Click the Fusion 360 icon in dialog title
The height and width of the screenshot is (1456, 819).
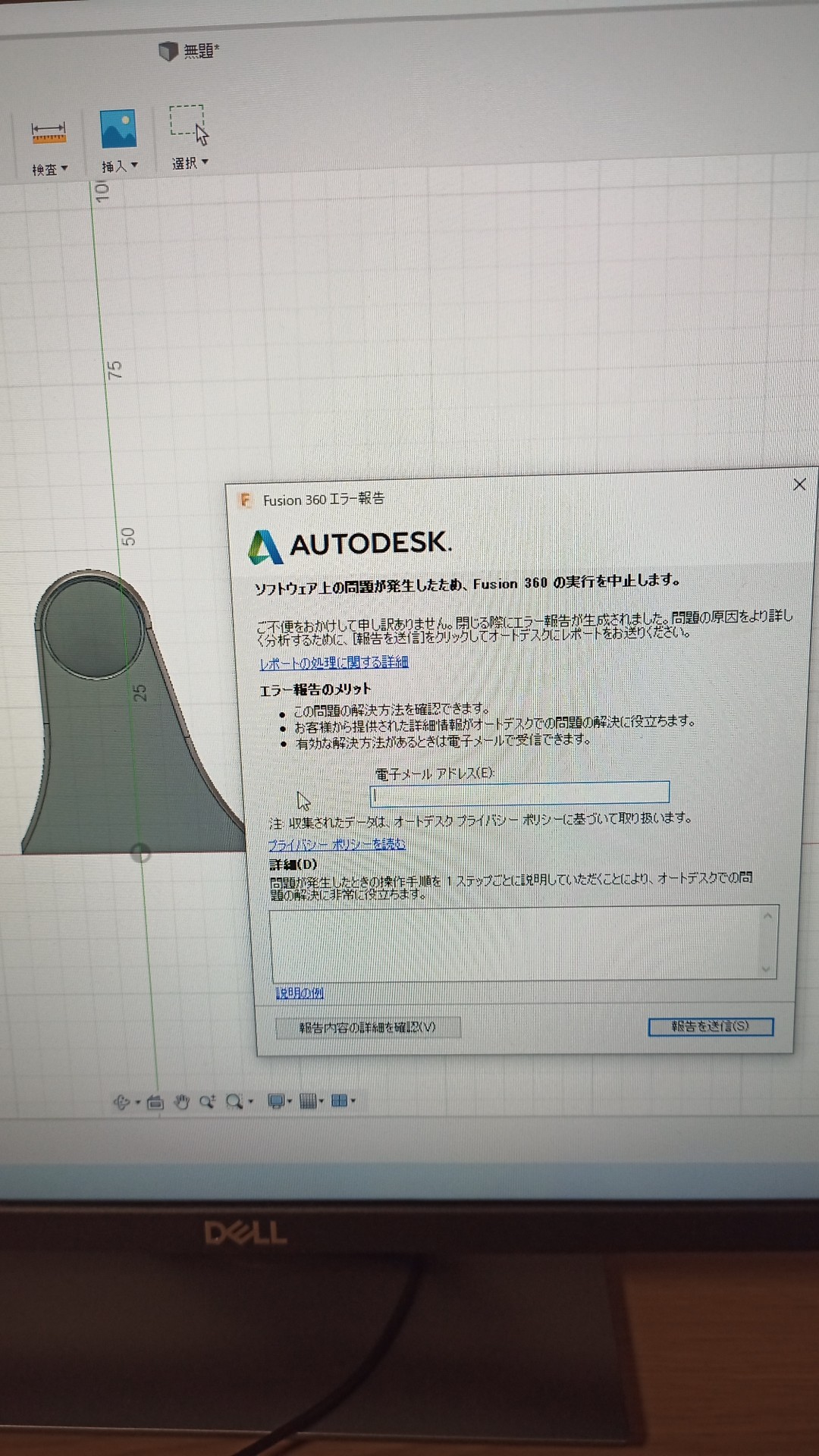245,500
